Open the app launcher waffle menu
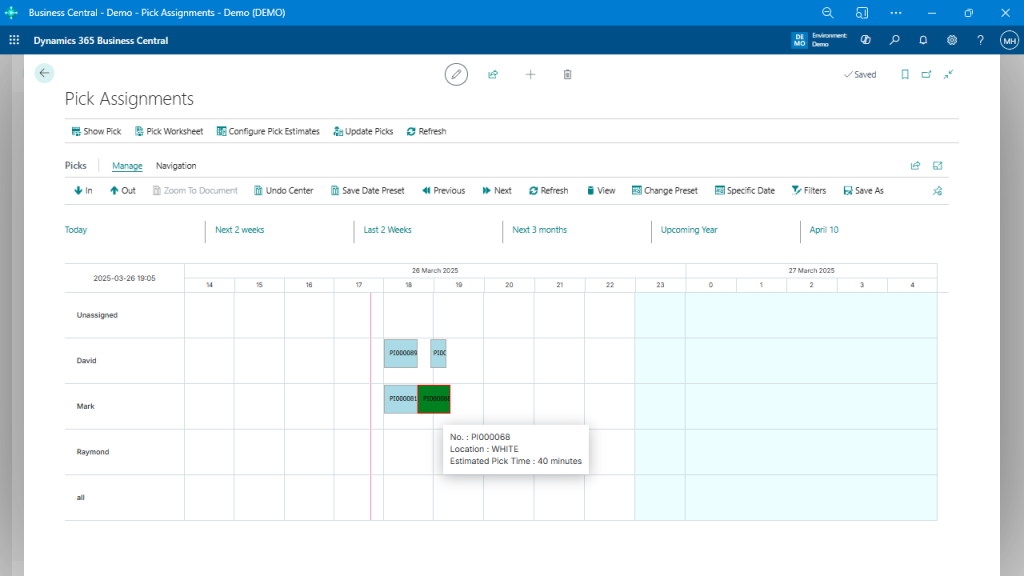The image size is (1024, 576). pyautogui.click(x=14, y=40)
